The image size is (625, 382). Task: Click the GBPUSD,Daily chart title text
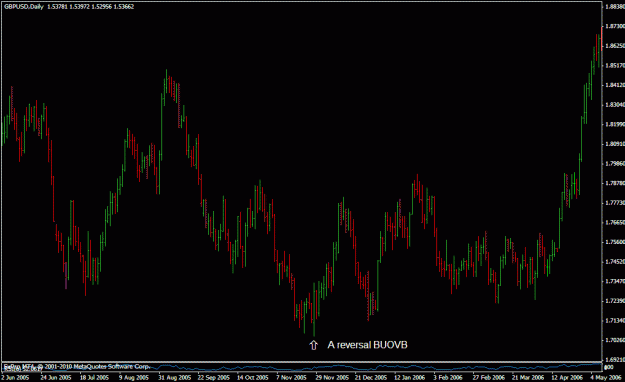click(24, 6)
